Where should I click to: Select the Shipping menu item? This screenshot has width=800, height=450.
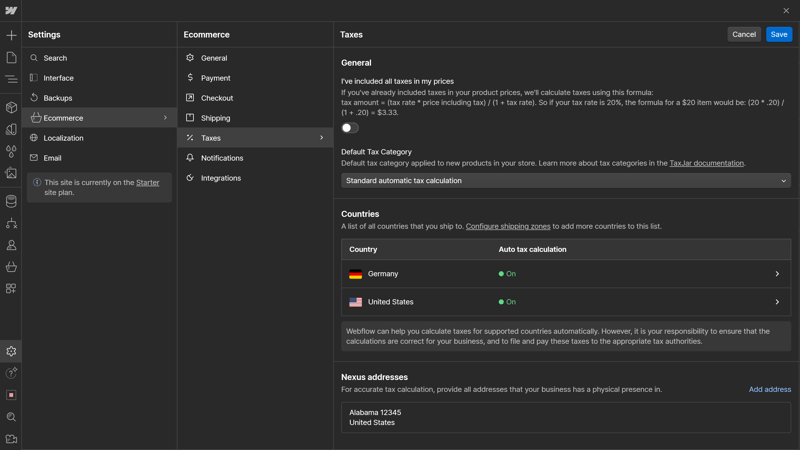[x=215, y=118]
